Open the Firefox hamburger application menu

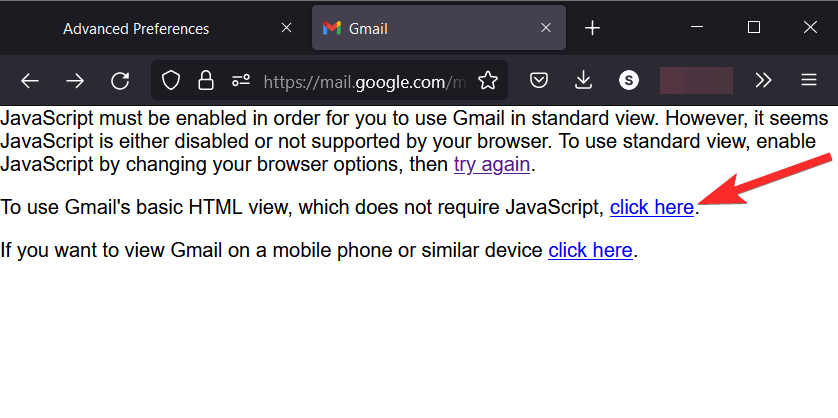click(809, 81)
